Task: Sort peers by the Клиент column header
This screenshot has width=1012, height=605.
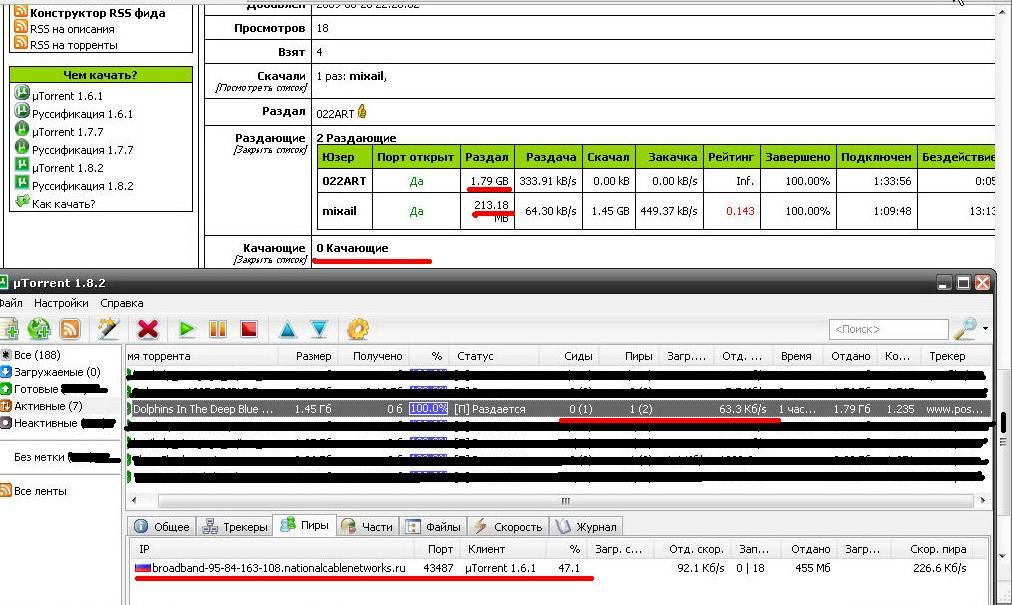Action: [486, 549]
